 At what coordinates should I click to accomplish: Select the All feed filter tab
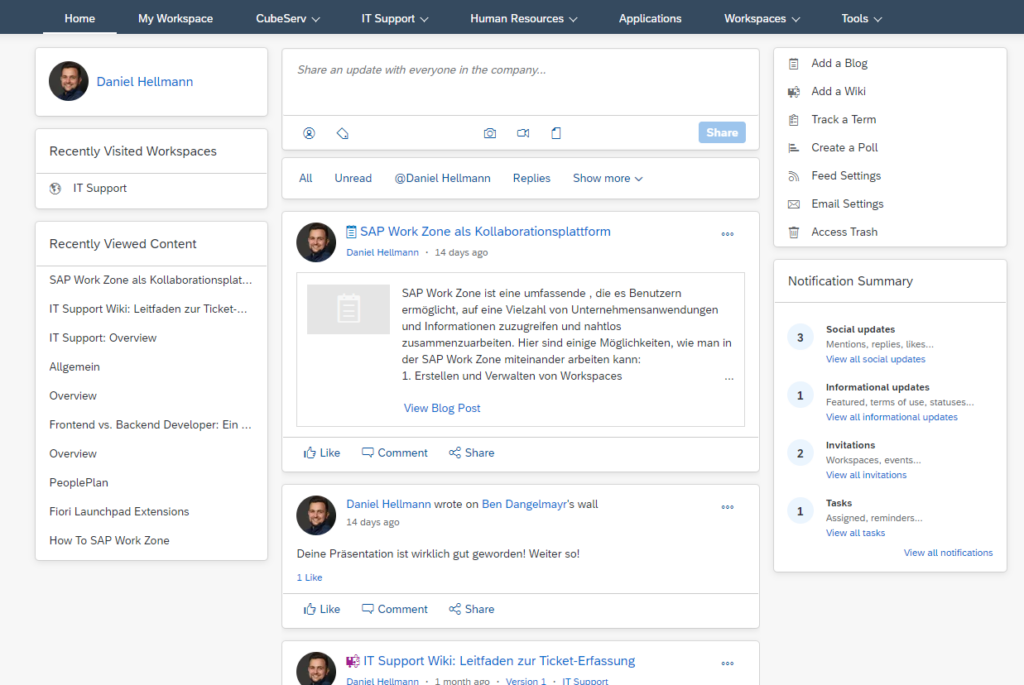click(306, 178)
